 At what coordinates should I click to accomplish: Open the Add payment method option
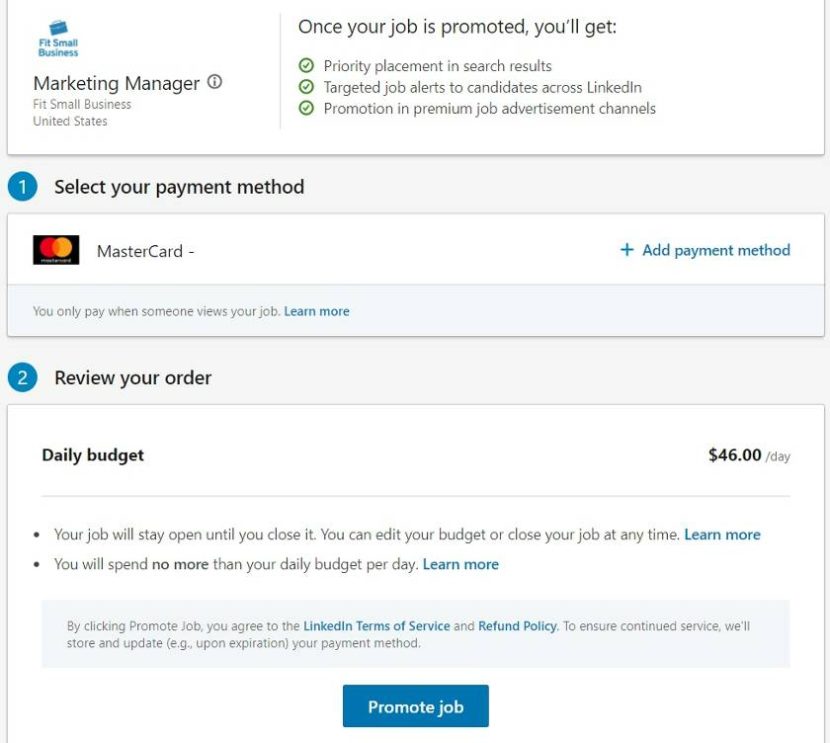705,249
